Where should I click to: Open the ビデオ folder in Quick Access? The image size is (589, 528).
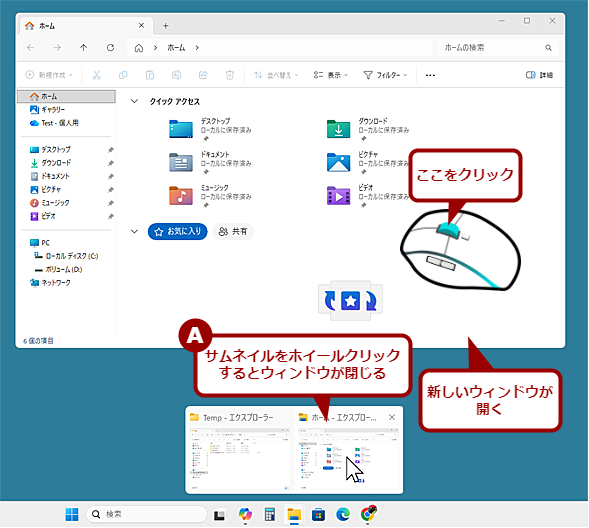[x=368, y=196]
